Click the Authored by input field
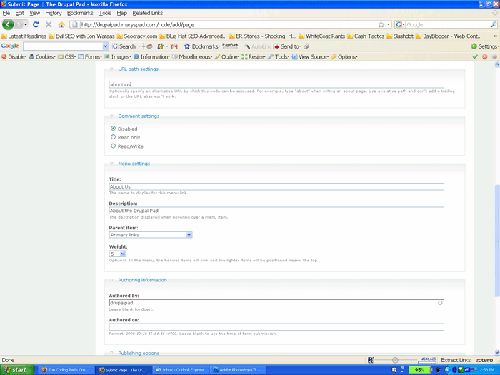 coord(276,303)
